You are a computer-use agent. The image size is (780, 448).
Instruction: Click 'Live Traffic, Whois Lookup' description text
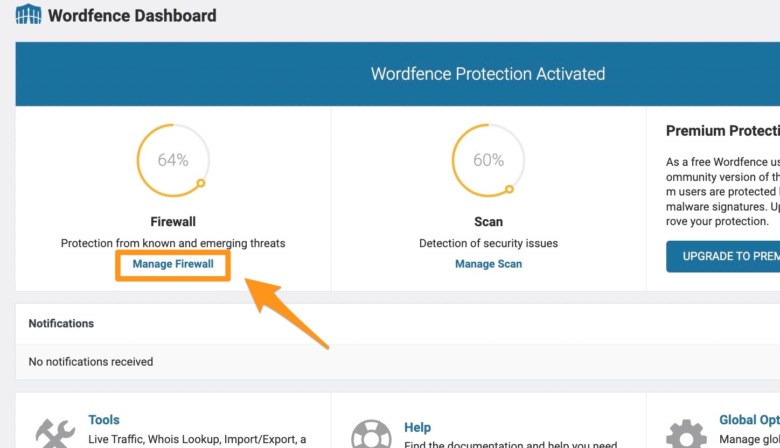click(x=197, y=440)
